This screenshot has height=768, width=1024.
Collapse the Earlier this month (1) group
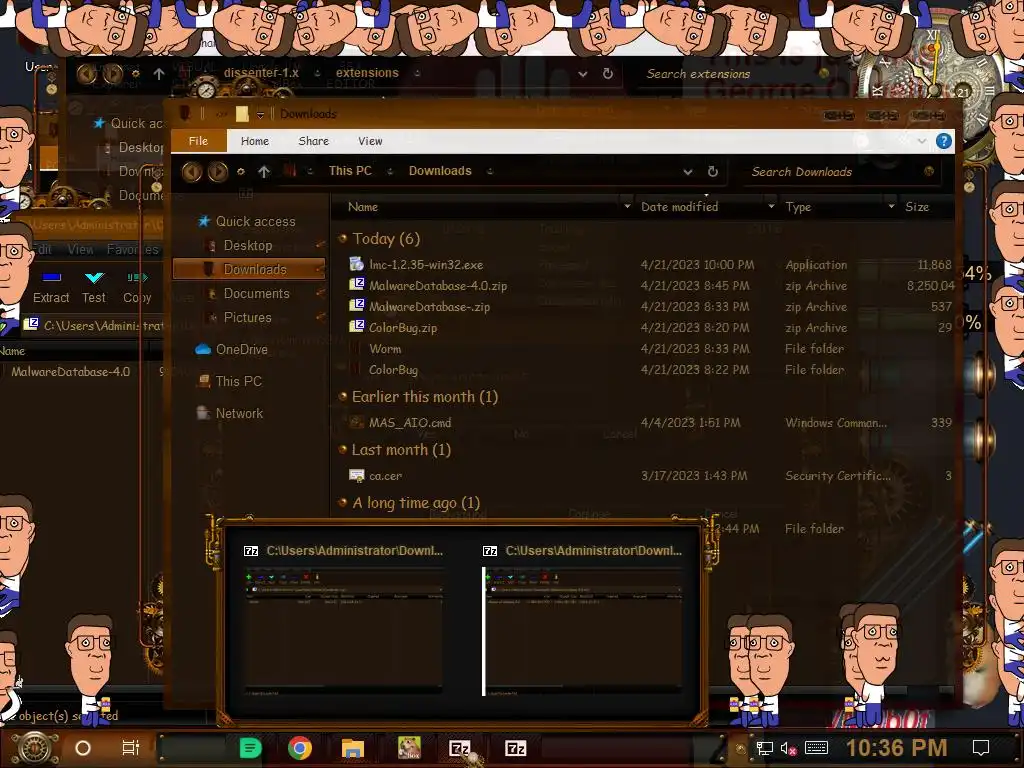pos(343,396)
